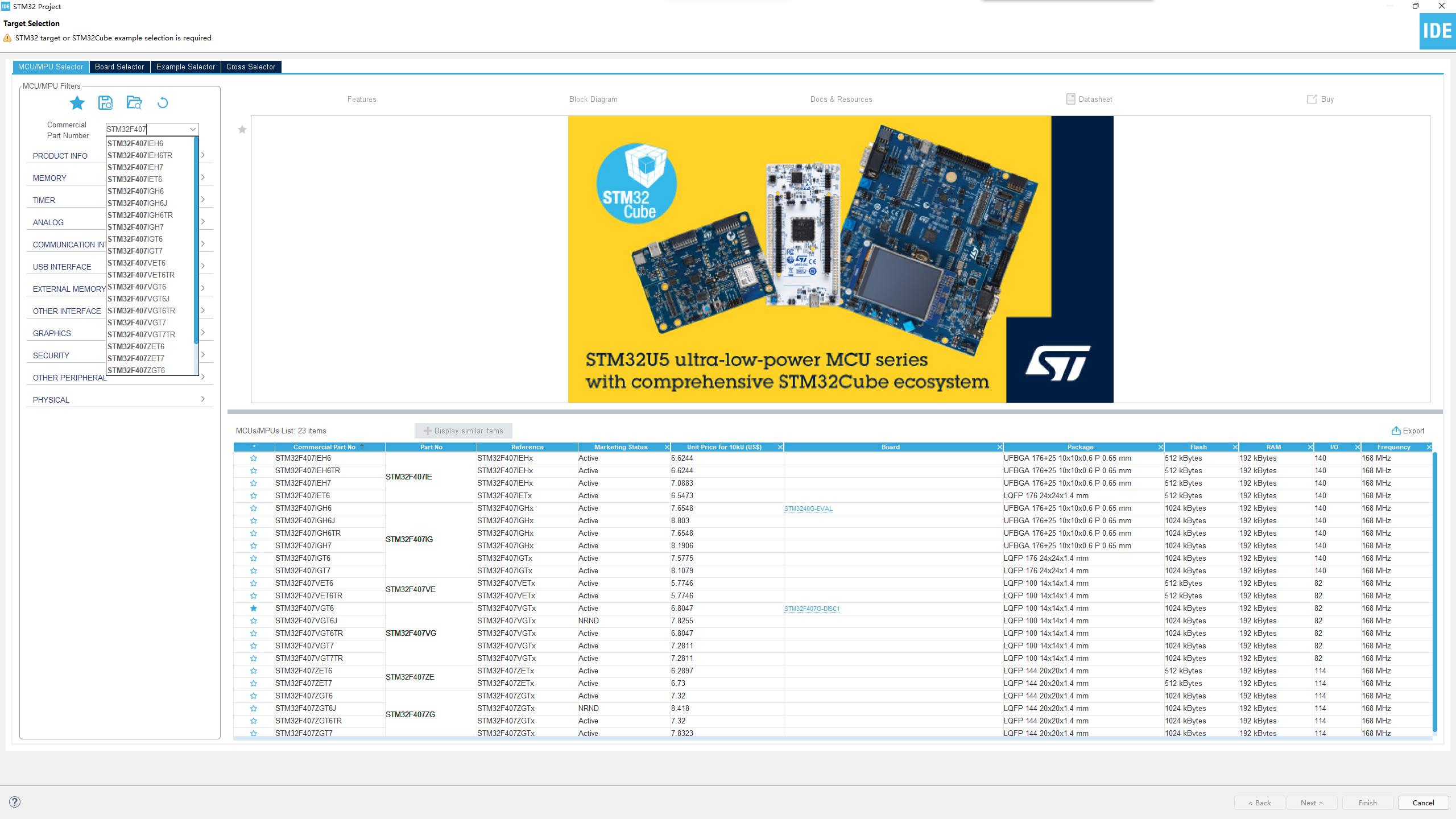Open the Features tab
1456x819 pixels.
(x=362, y=99)
